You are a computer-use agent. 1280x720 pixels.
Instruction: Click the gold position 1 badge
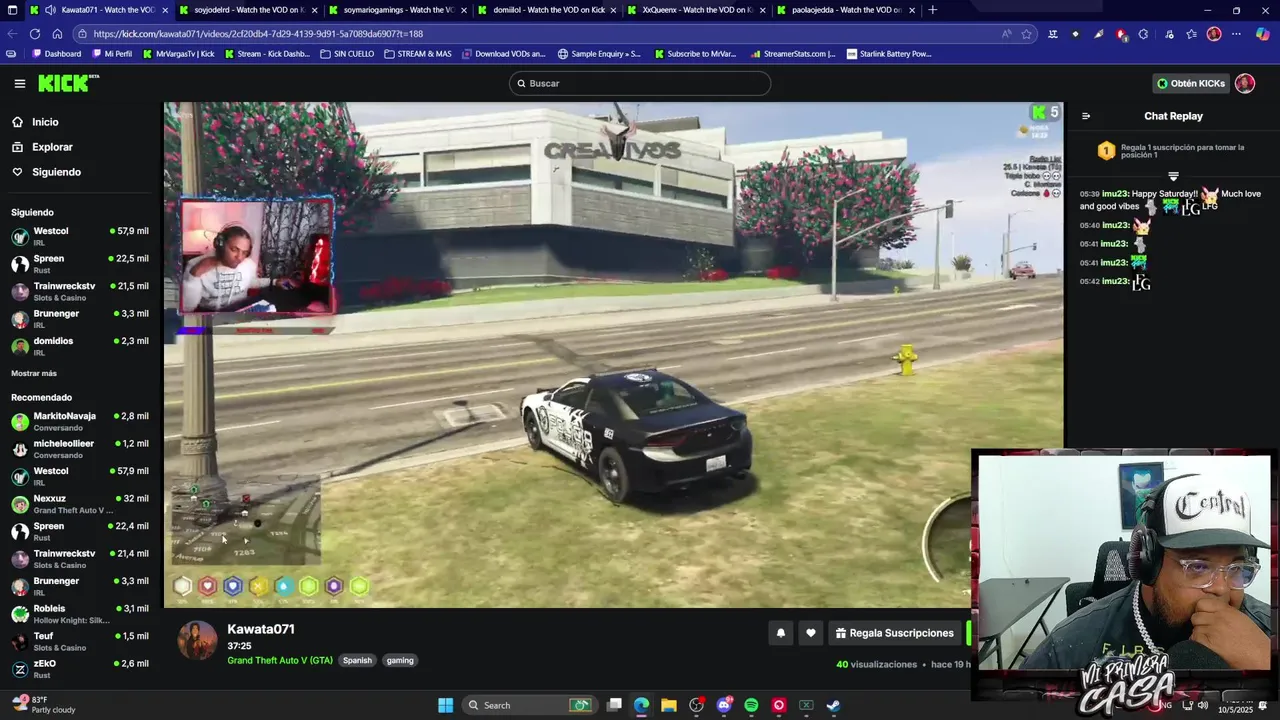click(1106, 151)
